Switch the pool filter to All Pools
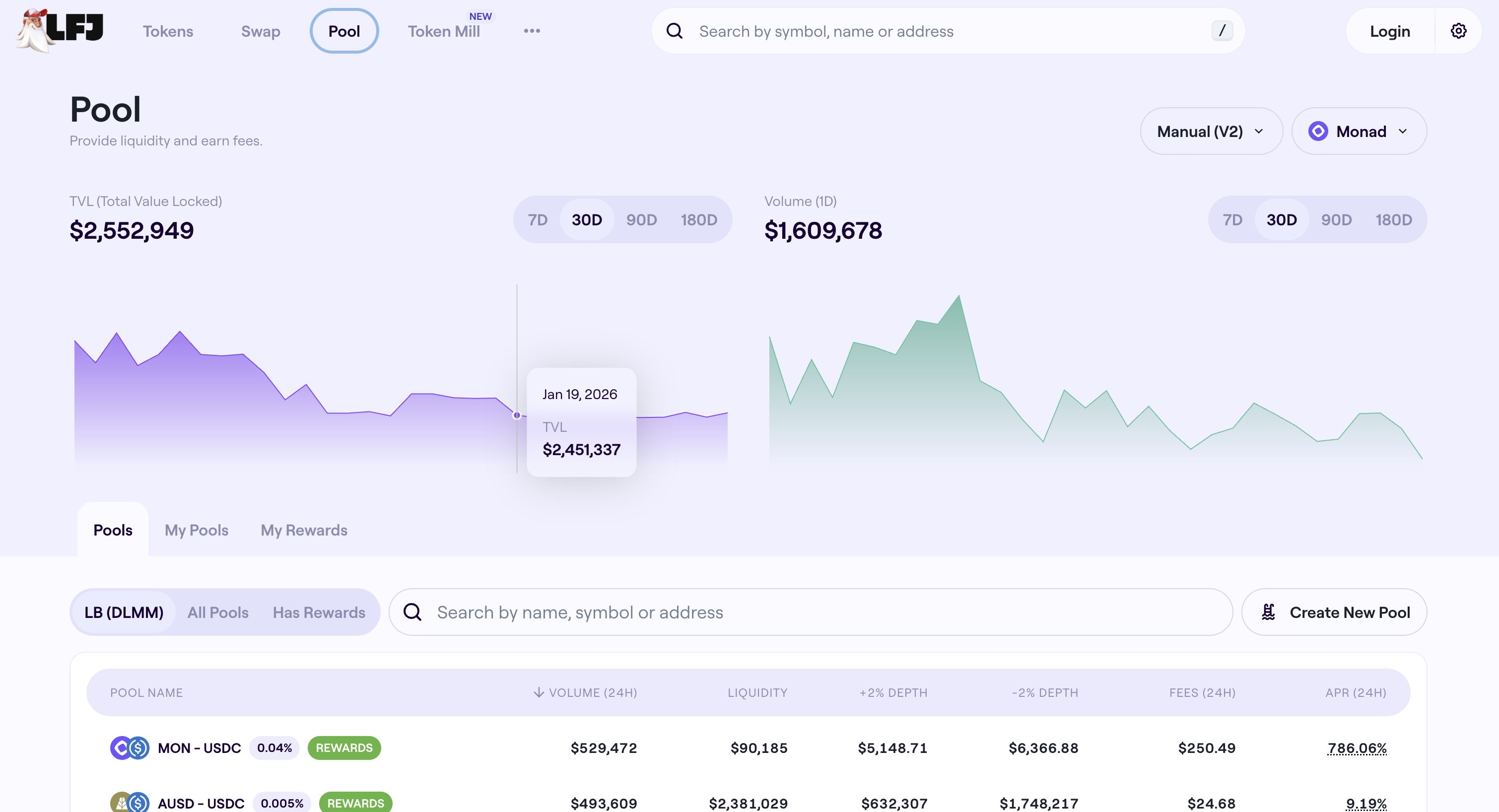This screenshot has width=1499, height=812. (x=217, y=612)
